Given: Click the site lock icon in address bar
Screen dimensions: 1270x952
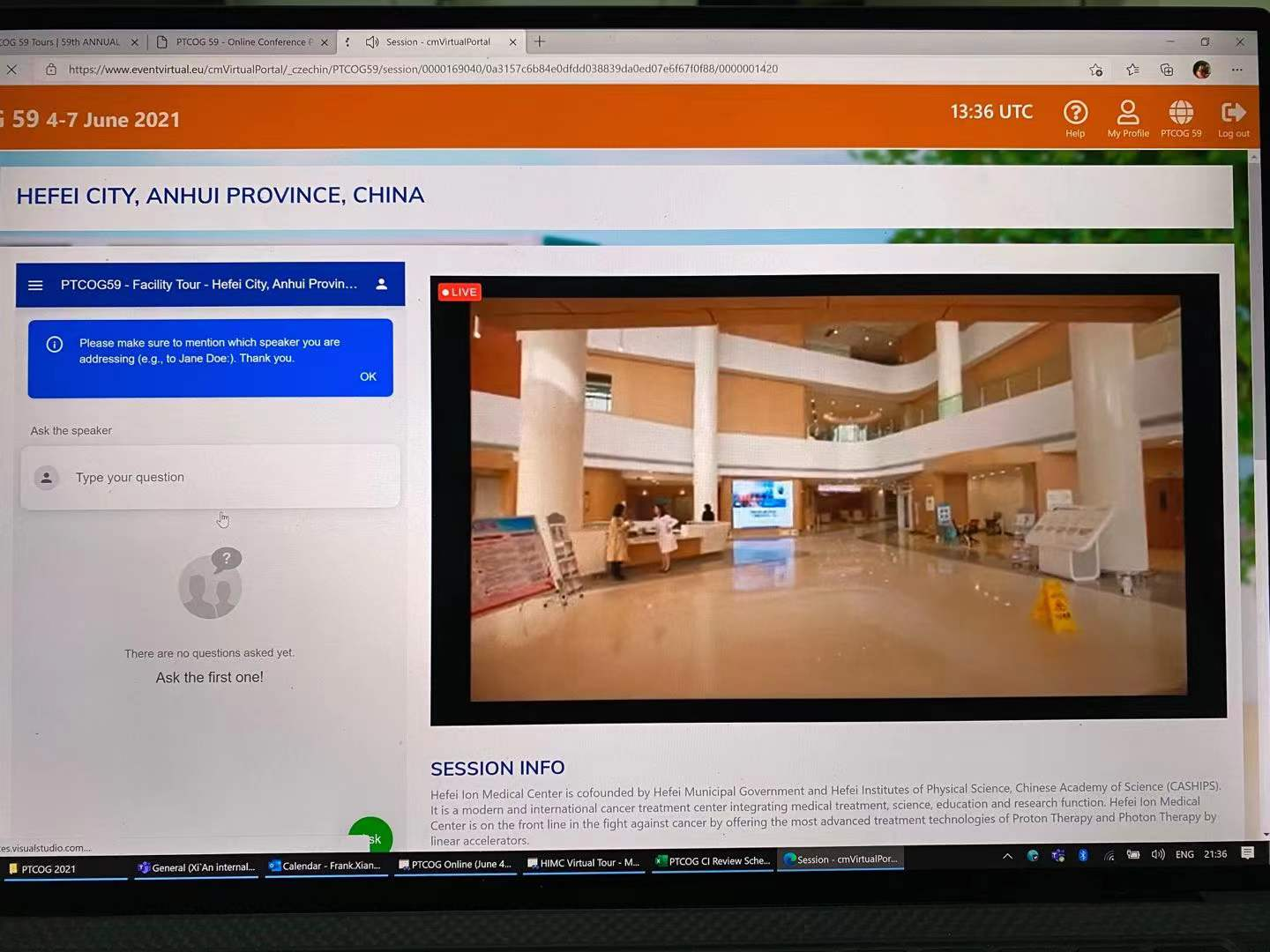Looking at the screenshot, I should click(x=51, y=69).
